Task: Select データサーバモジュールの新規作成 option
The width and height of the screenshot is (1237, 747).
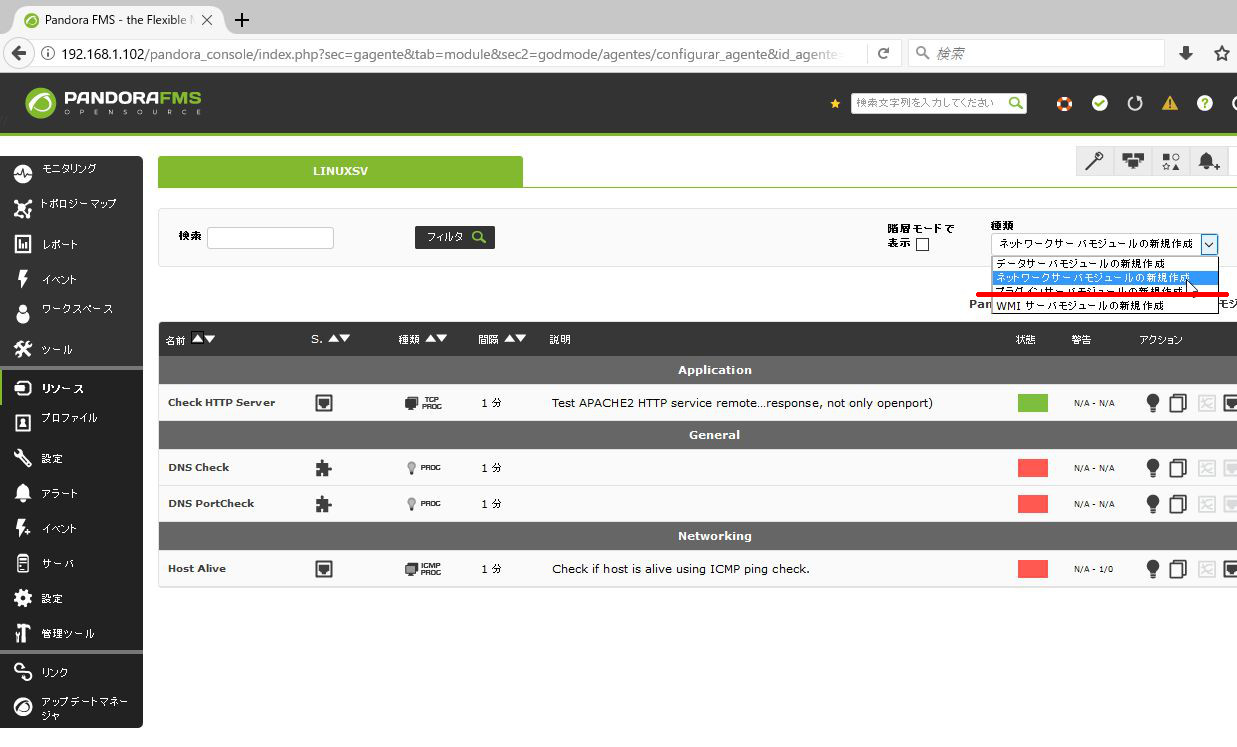Action: click(x=1105, y=264)
